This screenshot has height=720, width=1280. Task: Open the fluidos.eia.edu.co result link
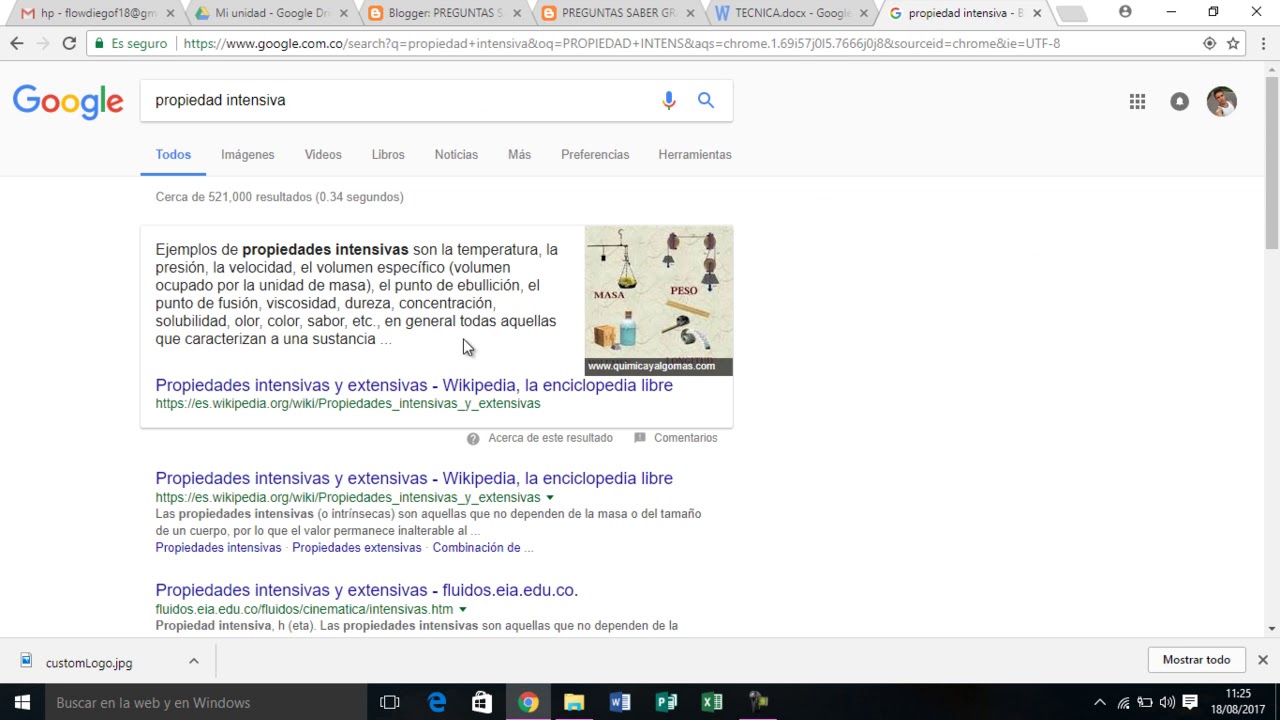tap(366, 590)
